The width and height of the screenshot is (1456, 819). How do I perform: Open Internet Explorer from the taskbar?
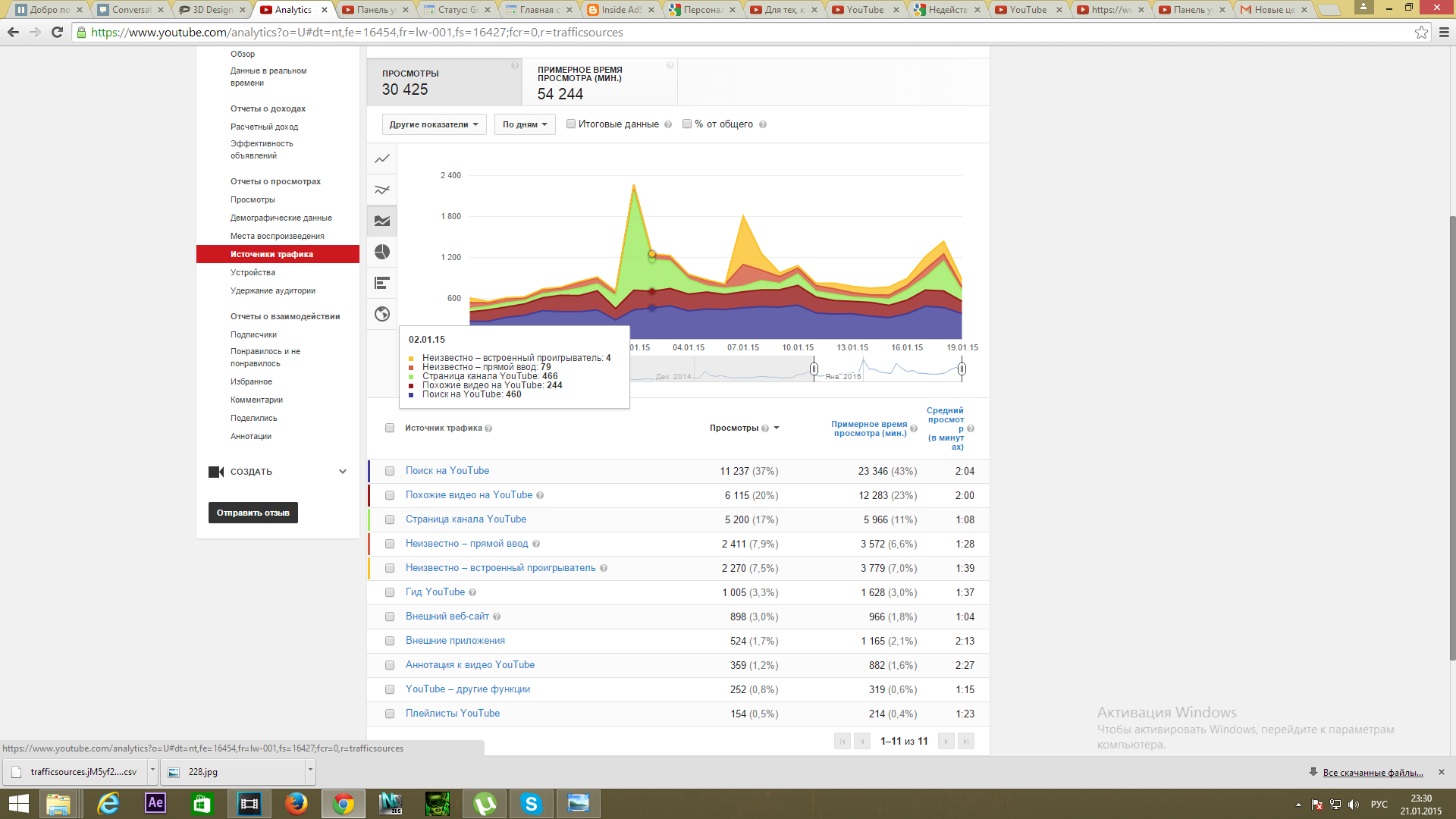pos(108,803)
